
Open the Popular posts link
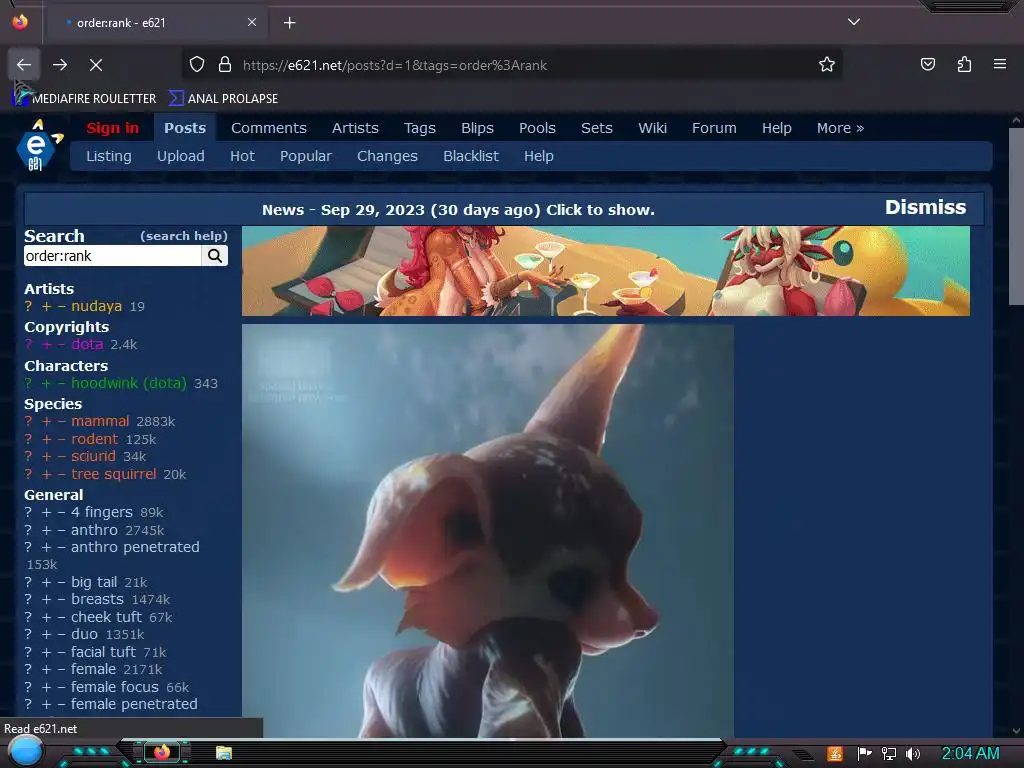point(306,156)
